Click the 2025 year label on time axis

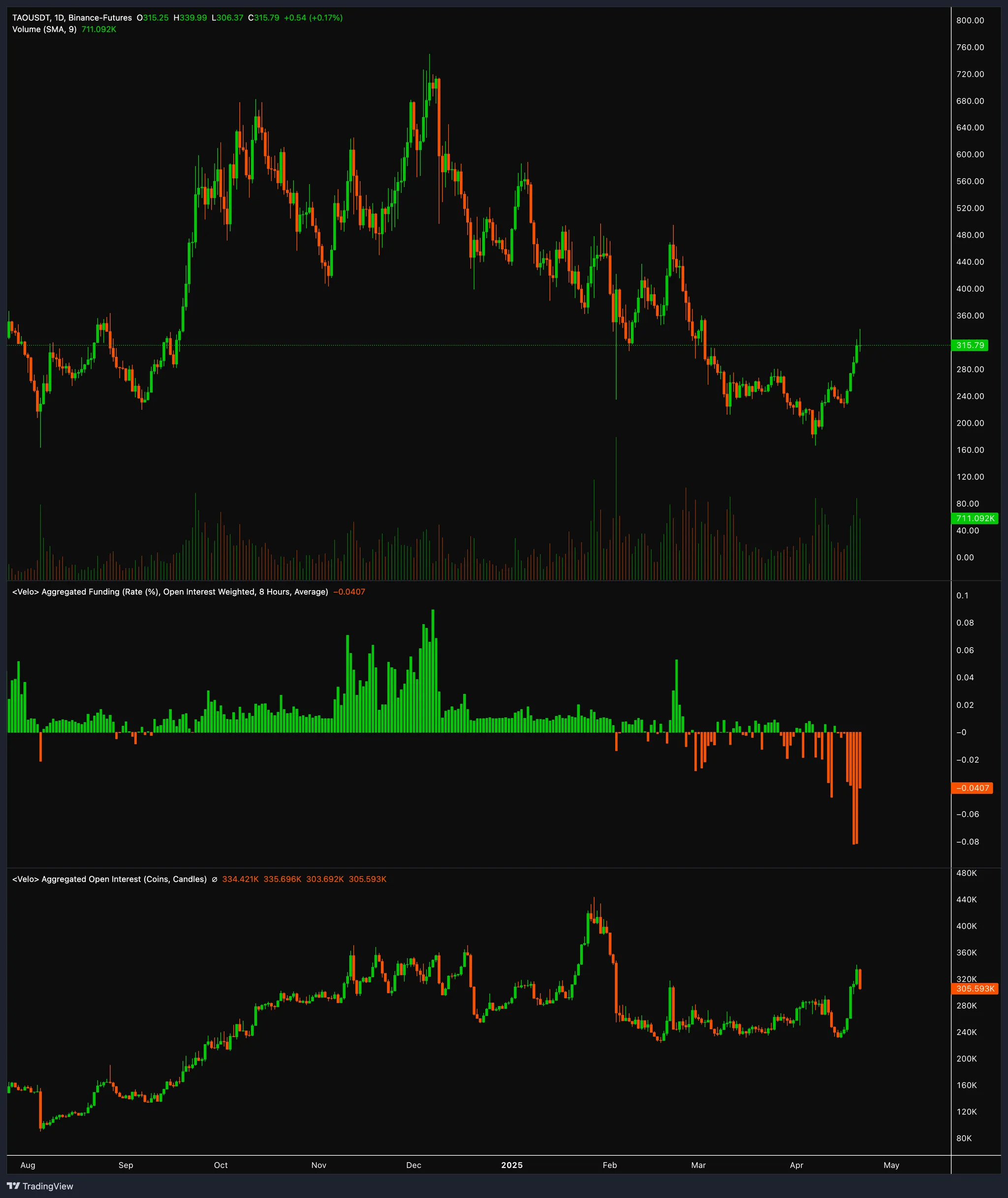[511, 1165]
